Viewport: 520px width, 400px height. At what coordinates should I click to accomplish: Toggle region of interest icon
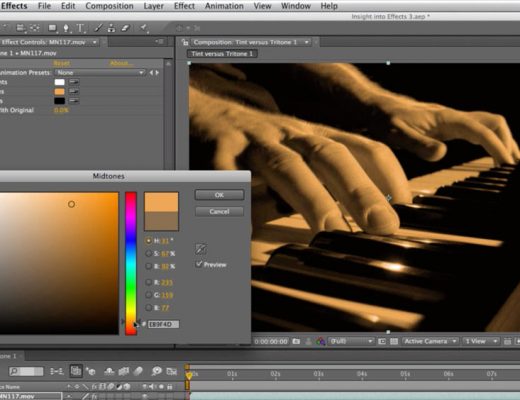[382, 341]
